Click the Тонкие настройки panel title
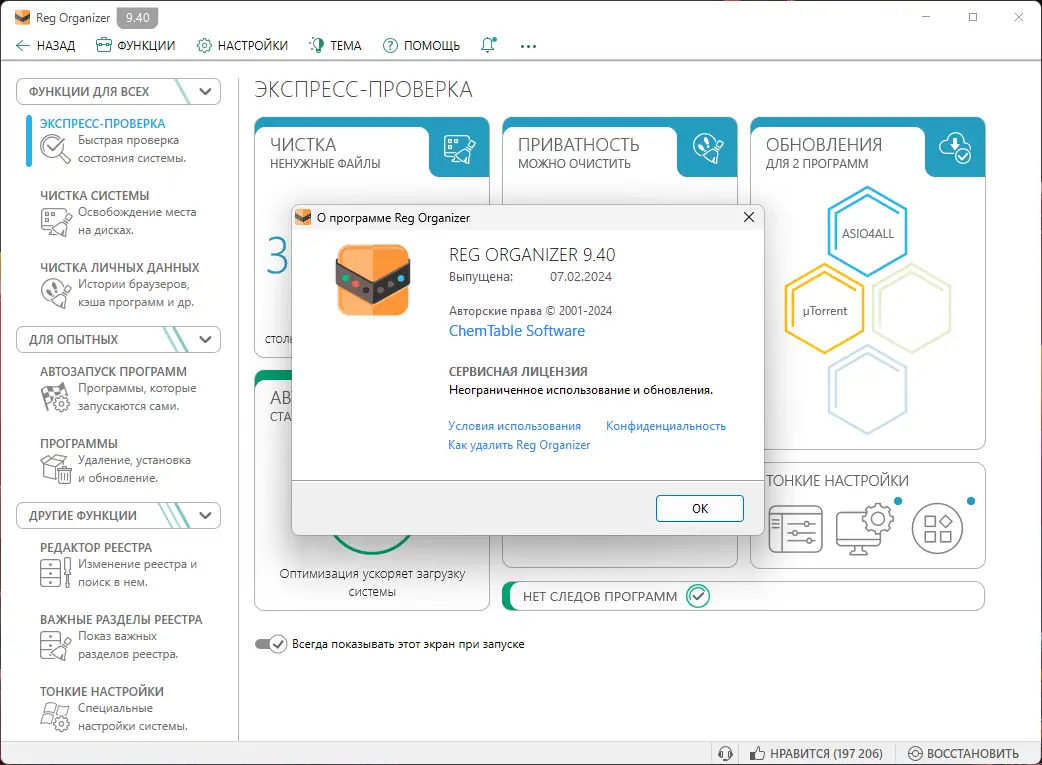Viewport: 1042px width, 765px height. (x=837, y=481)
